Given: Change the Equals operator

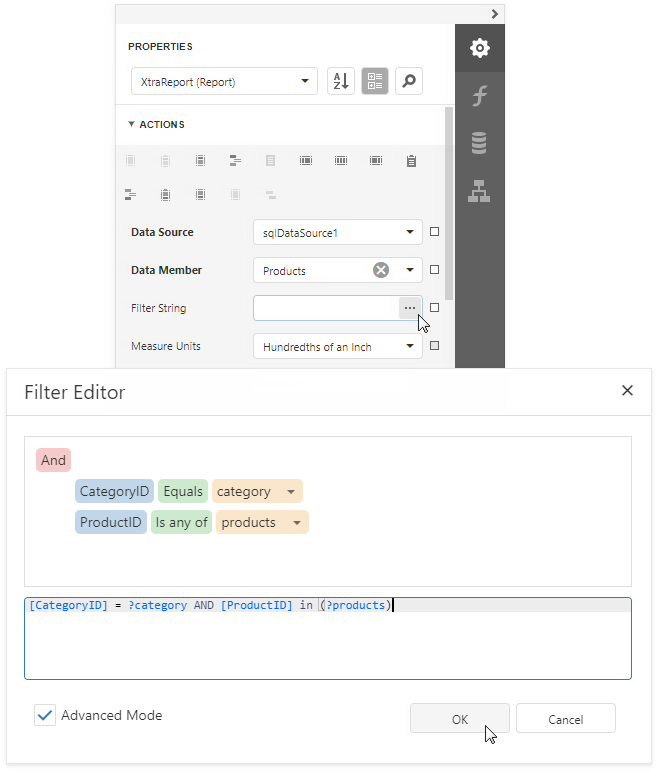Looking at the screenshot, I should 183,491.
